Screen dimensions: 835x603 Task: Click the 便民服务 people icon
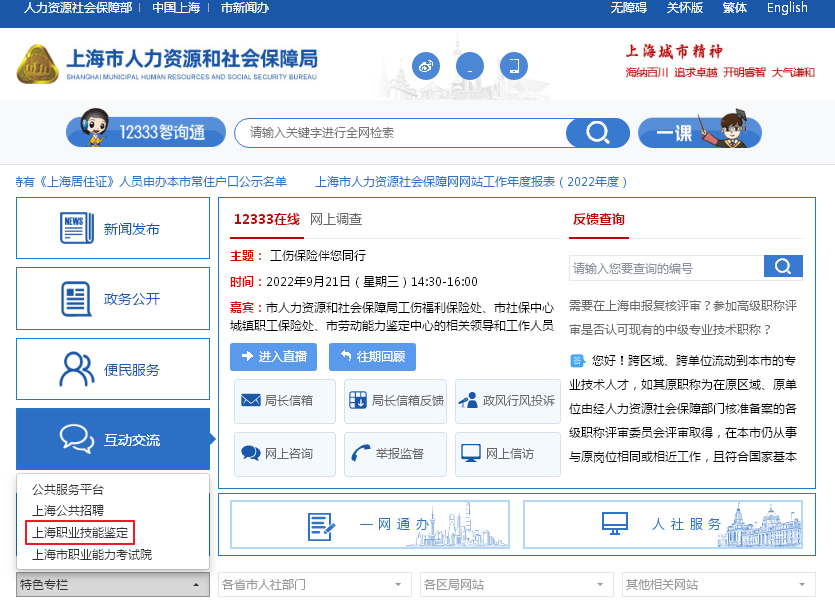[77, 369]
